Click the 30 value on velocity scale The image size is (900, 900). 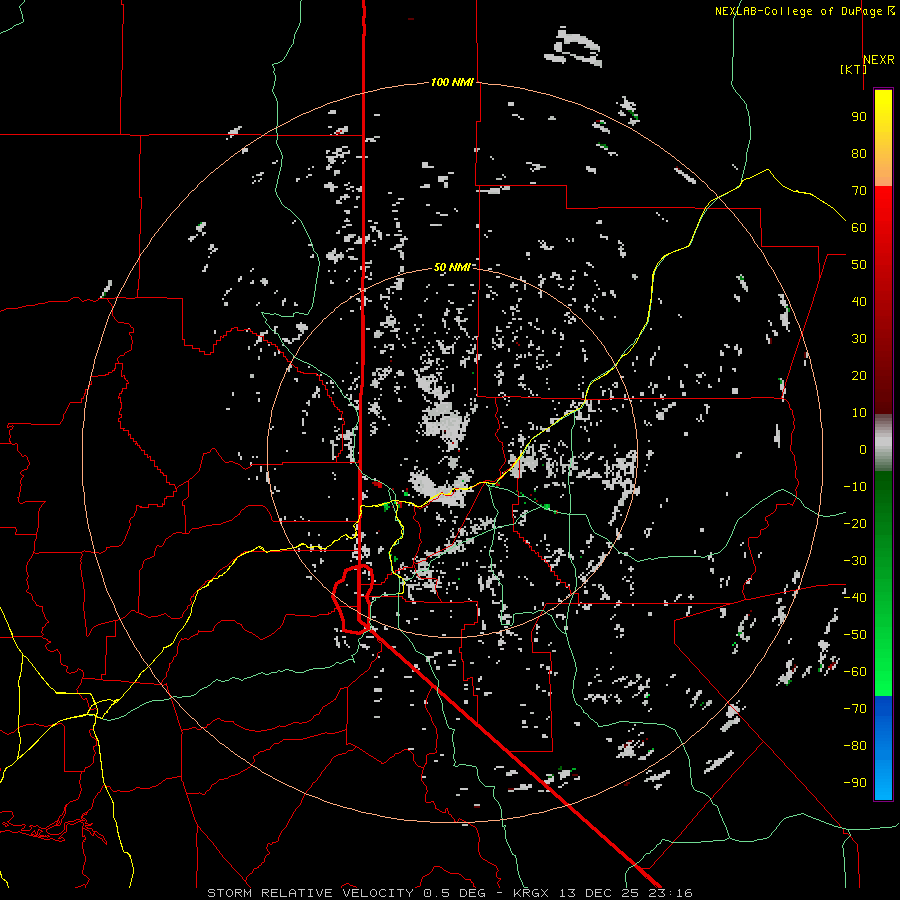(x=859, y=339)
